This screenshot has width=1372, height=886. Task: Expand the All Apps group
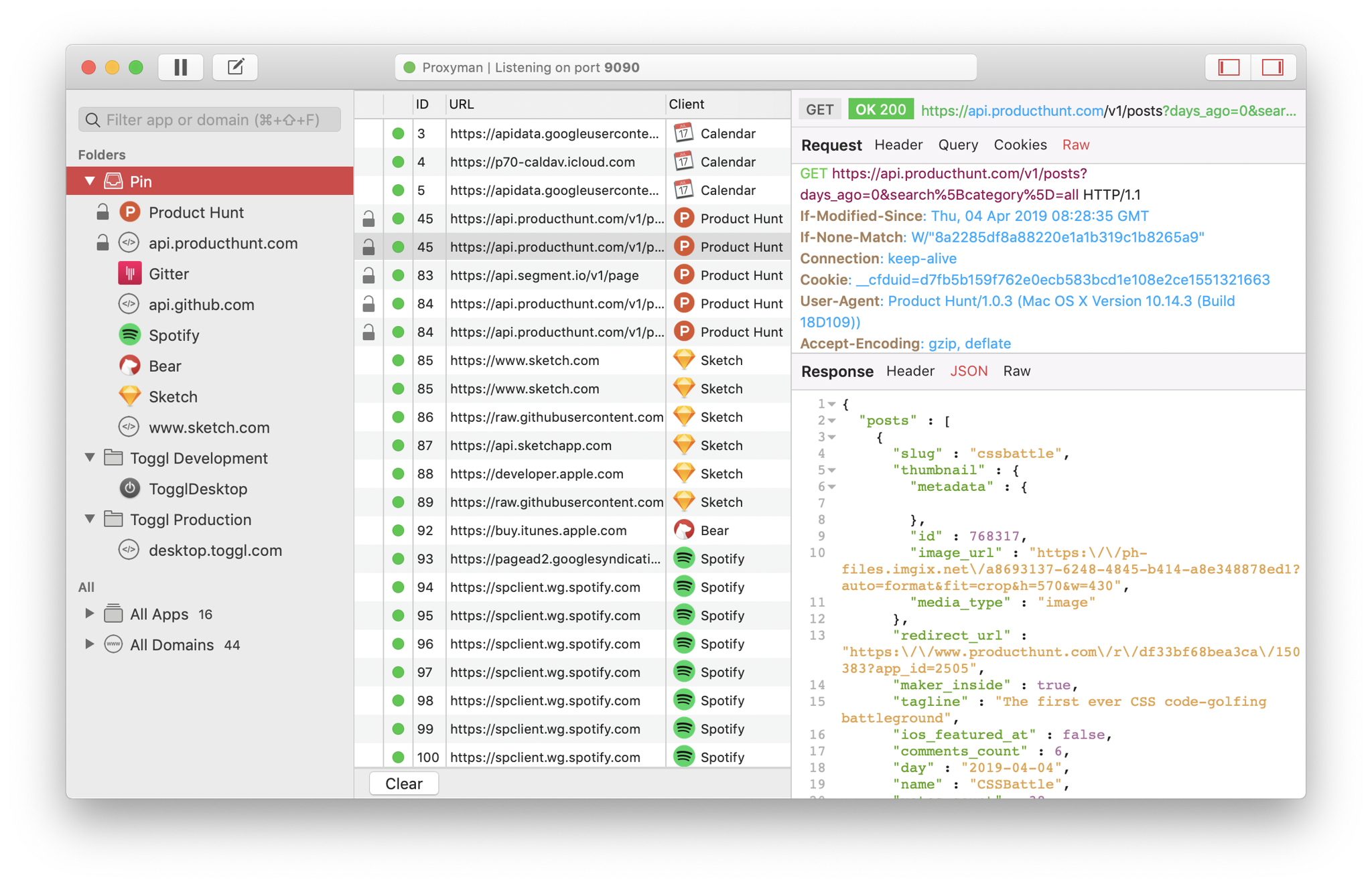pos(88,613)
